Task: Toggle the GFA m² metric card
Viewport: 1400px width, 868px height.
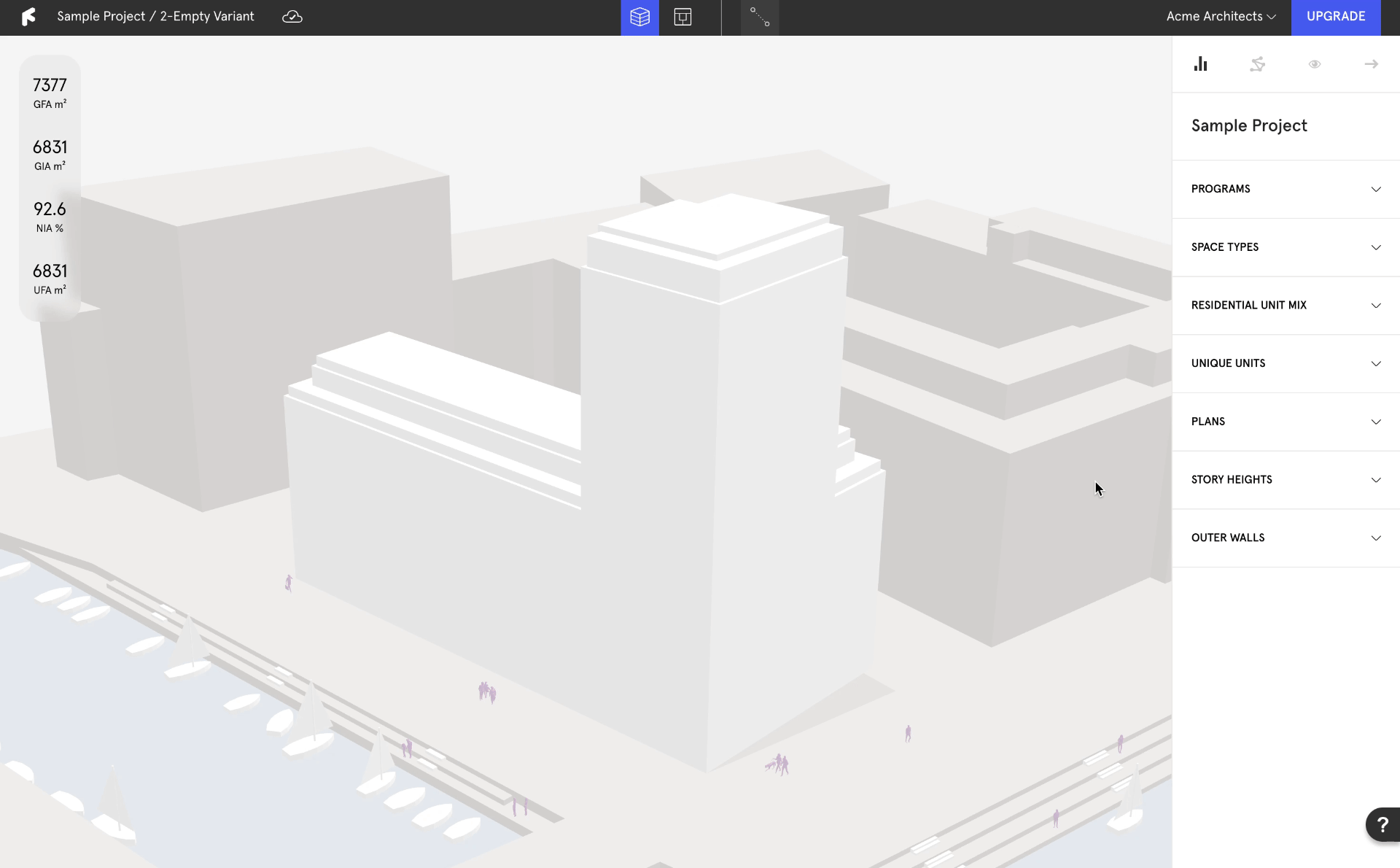Action: (50, 93)
